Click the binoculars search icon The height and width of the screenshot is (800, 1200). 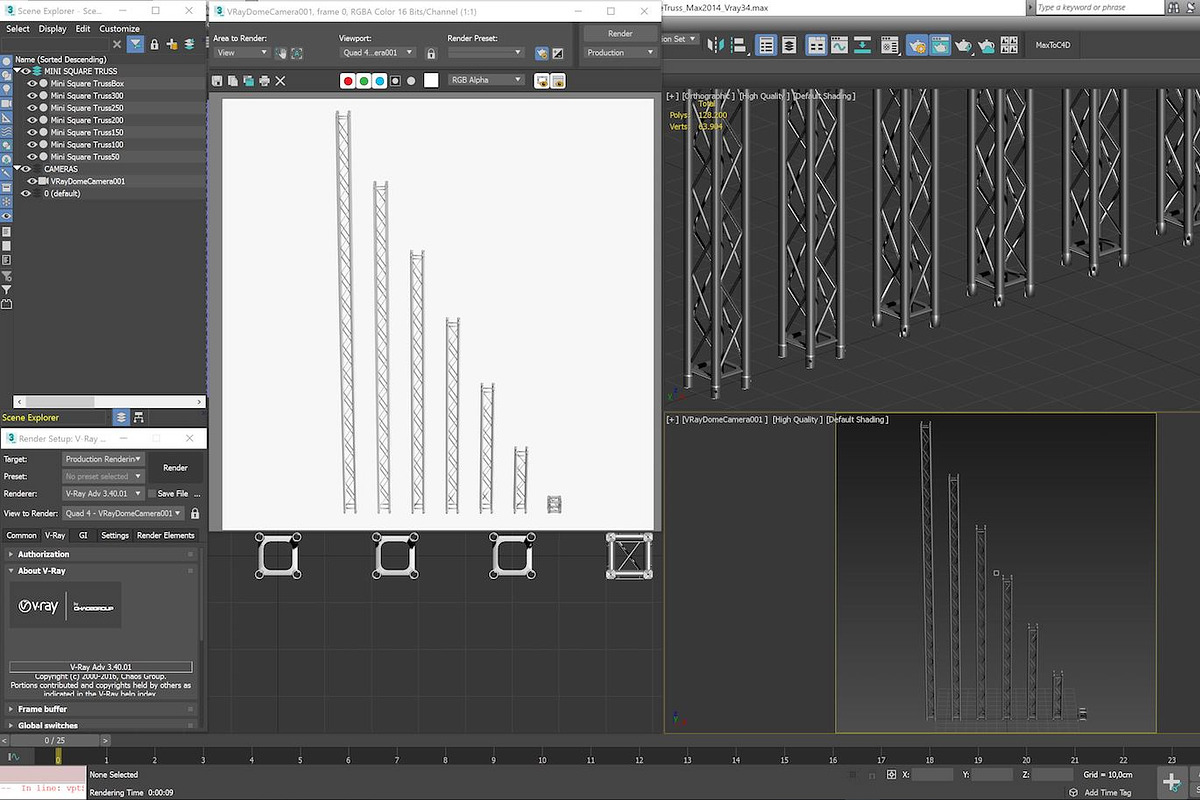[1174, 7]
